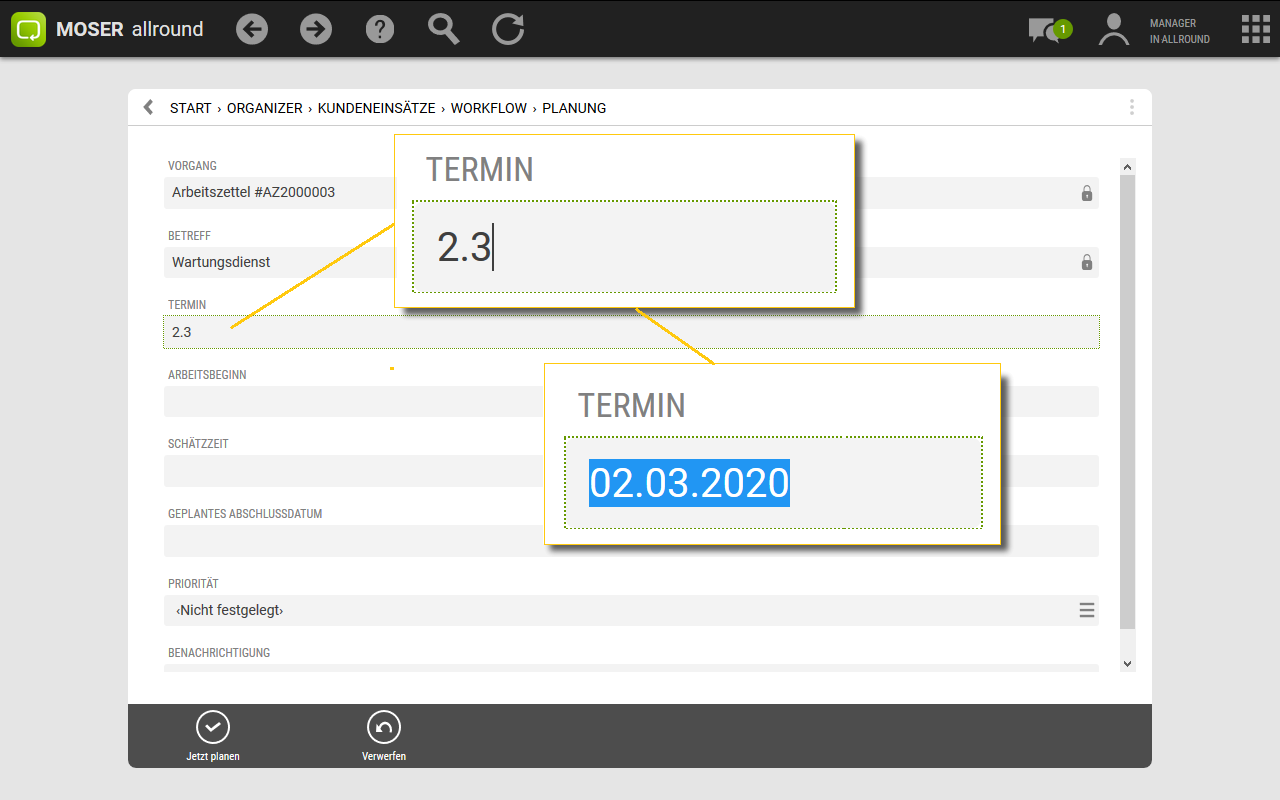1280x800 pixels.
Task: Click breadcrumb back chevron before START
Action: (x=148, y=107)
